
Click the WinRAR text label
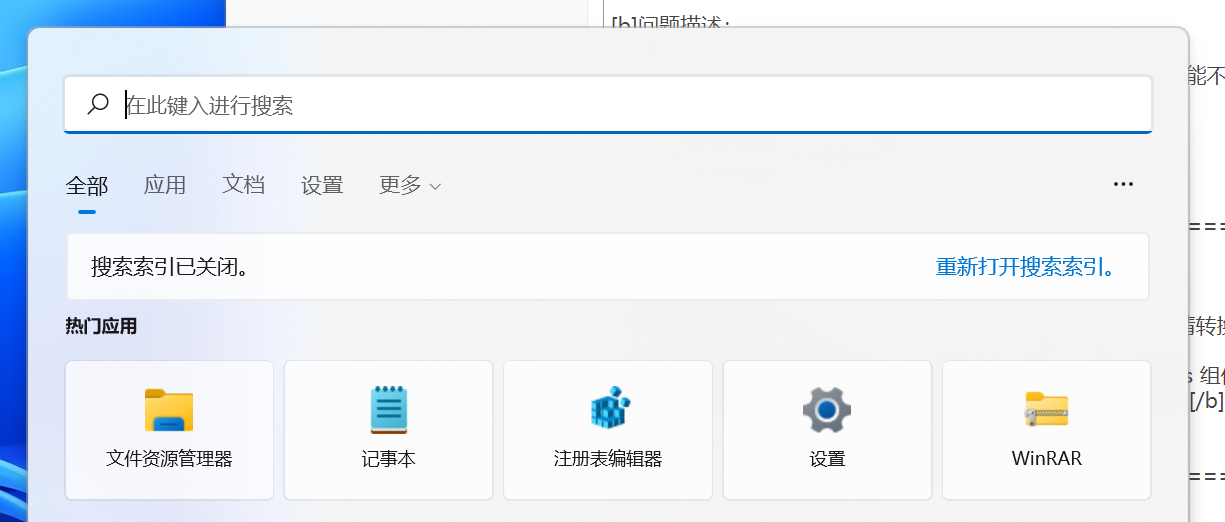tap(1046, 459)
